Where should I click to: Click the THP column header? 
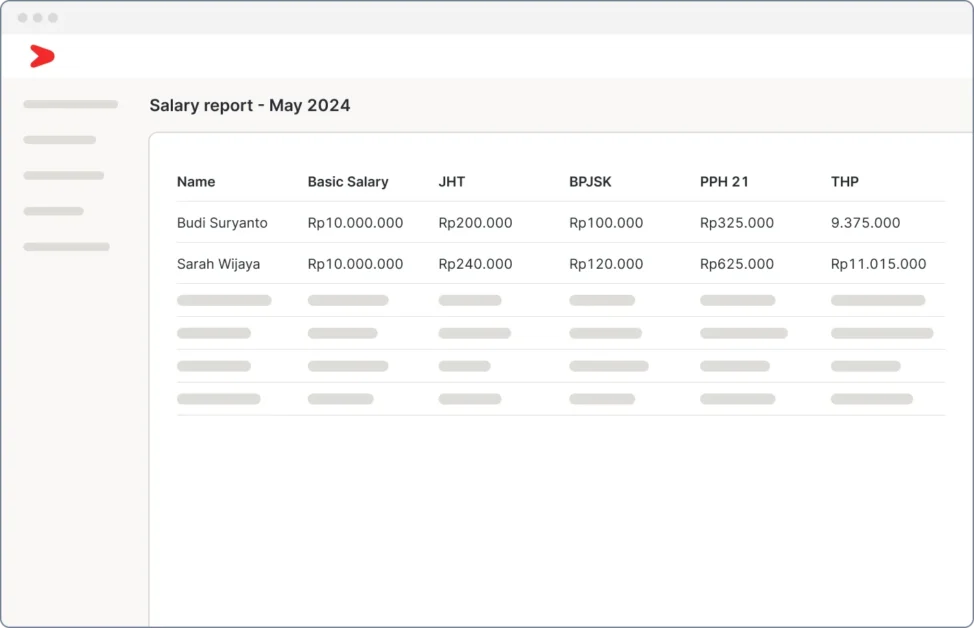[x=844, y=182]
